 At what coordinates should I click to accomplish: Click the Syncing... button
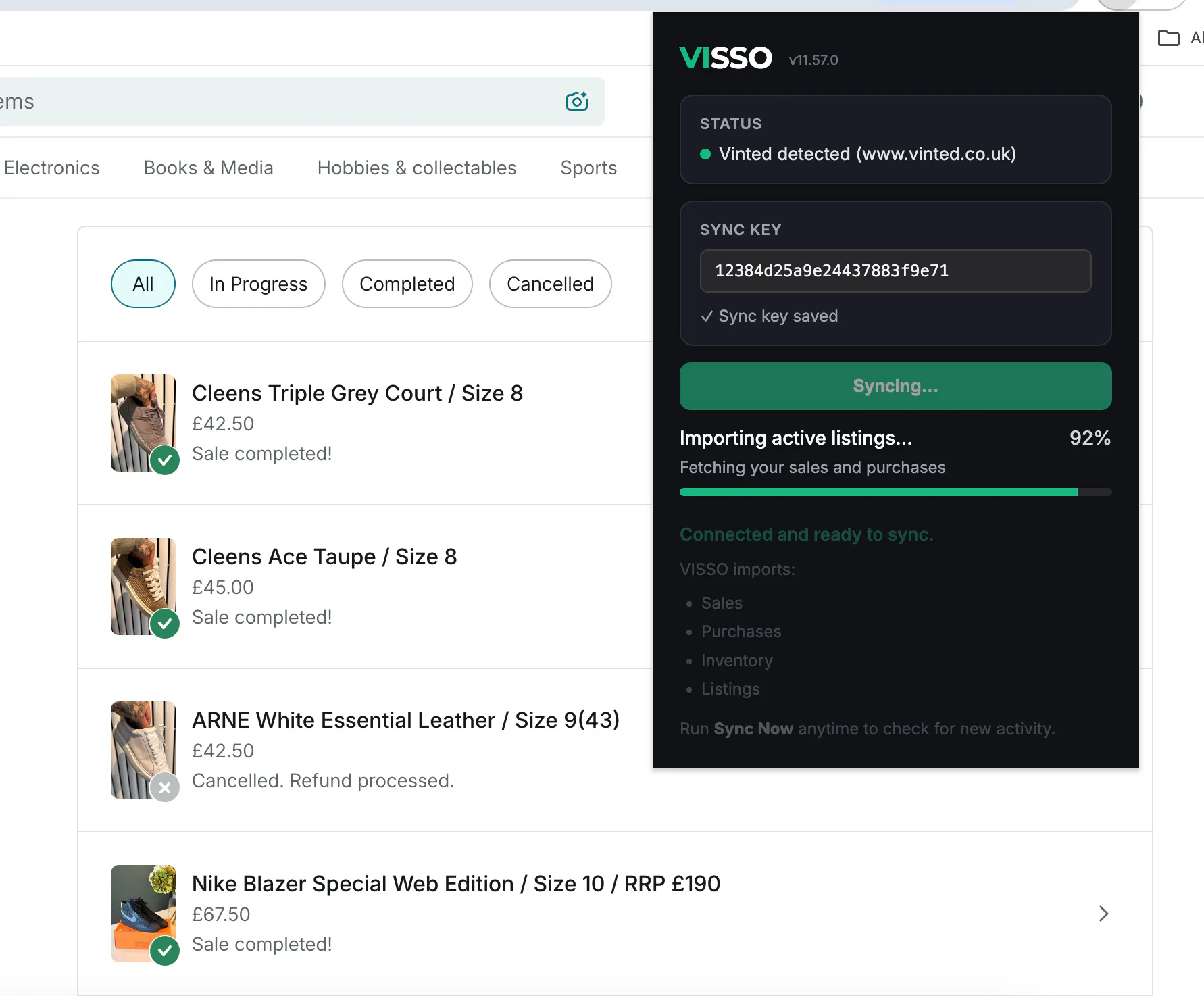(895, 386)
